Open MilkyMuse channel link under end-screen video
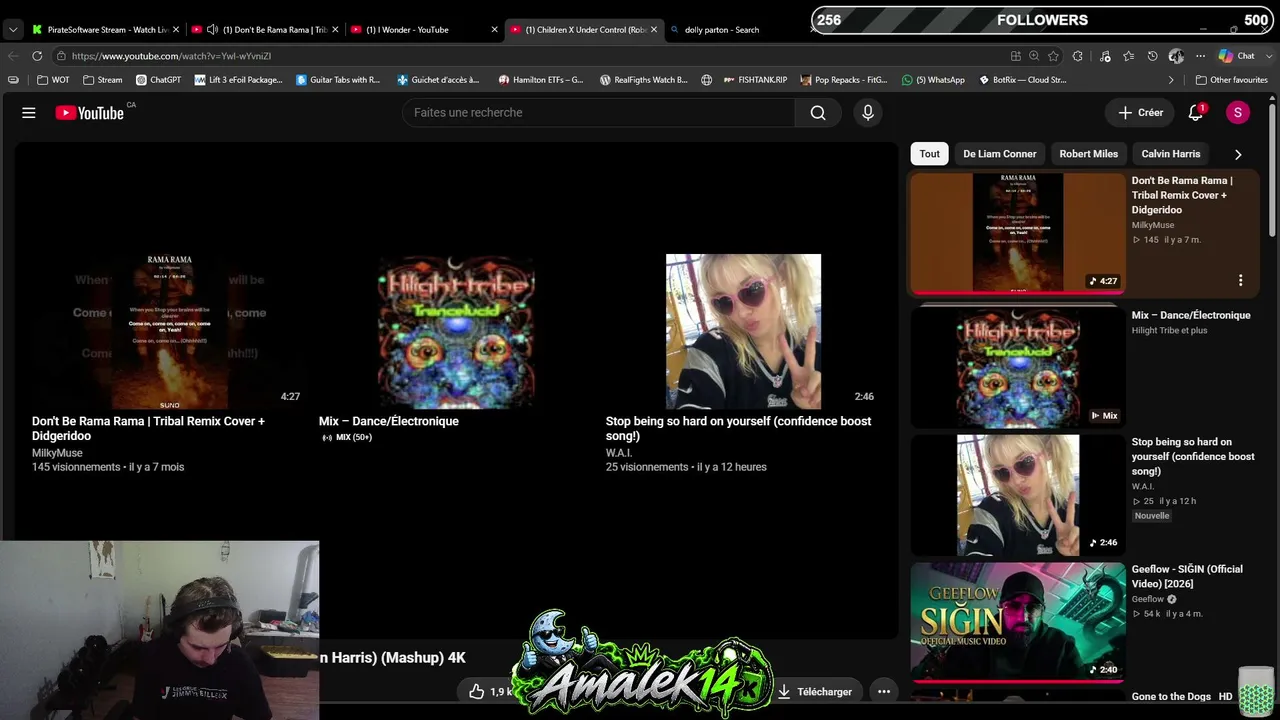 click(57, 453)
